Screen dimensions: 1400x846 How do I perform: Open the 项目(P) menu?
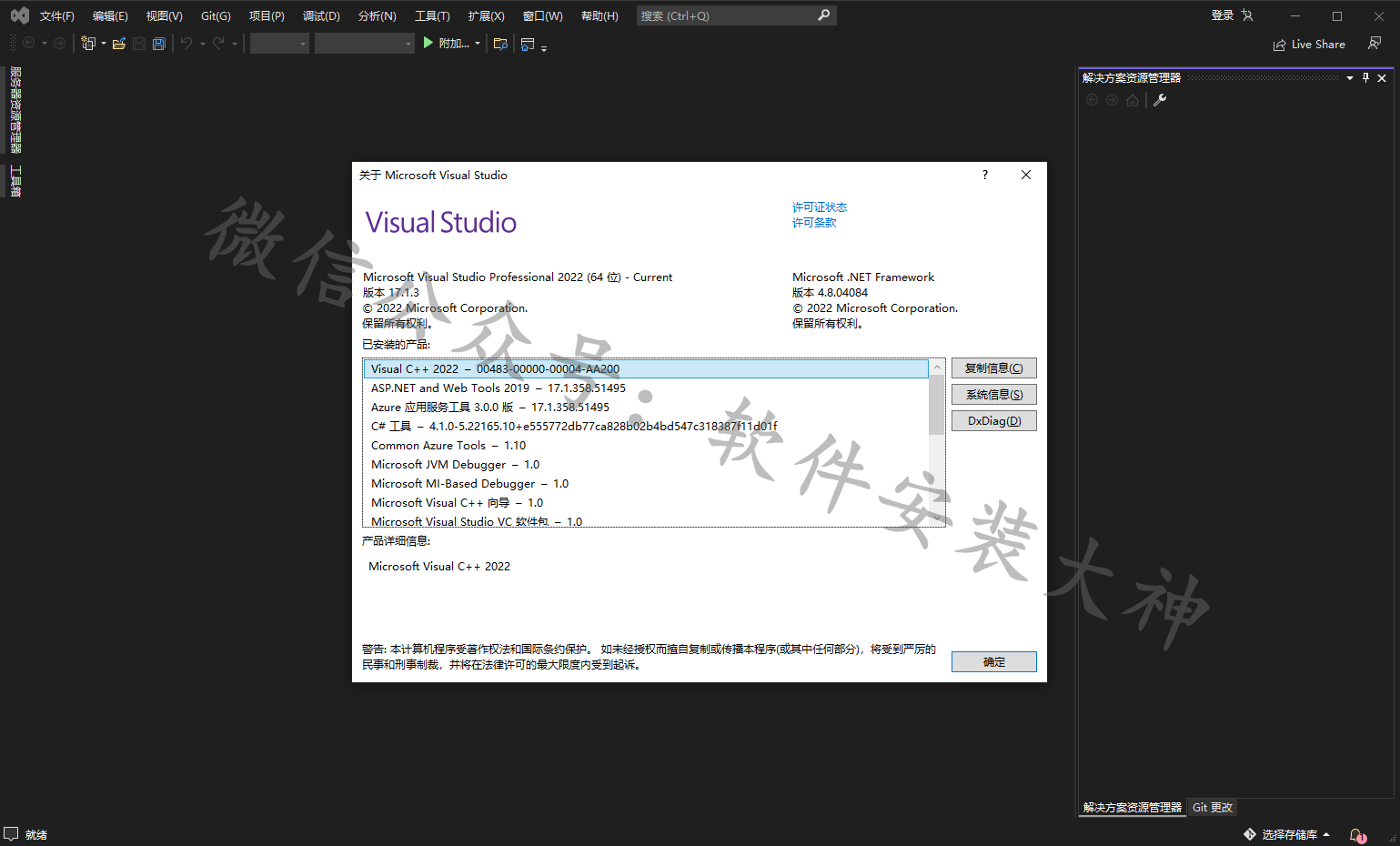[x=267, y=16]
